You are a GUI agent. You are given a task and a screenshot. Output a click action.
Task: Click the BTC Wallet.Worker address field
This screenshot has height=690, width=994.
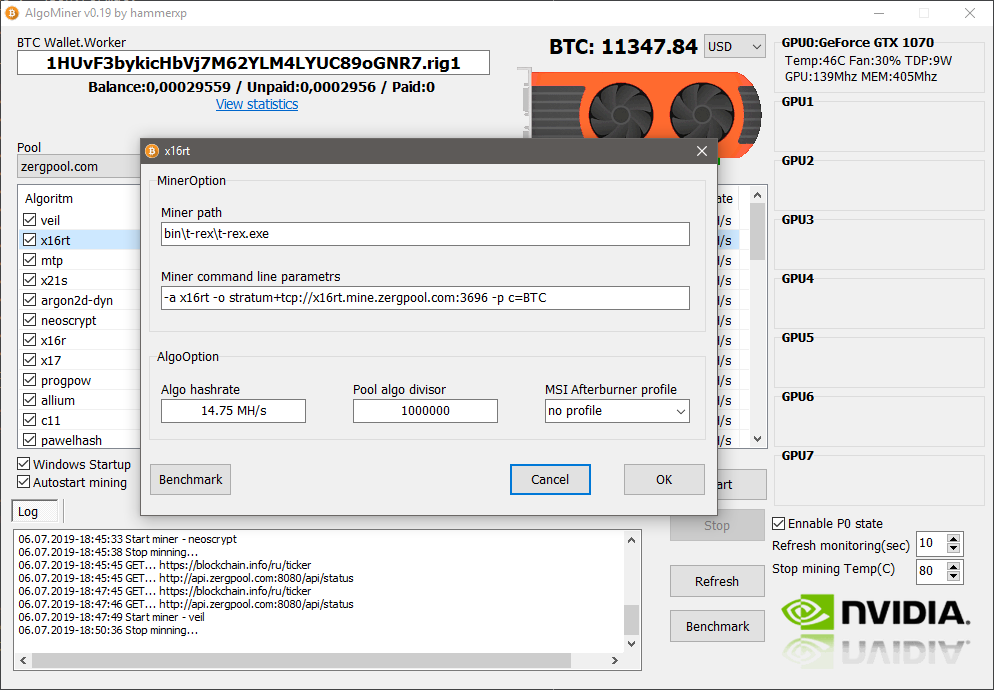[x=253, y=63]
